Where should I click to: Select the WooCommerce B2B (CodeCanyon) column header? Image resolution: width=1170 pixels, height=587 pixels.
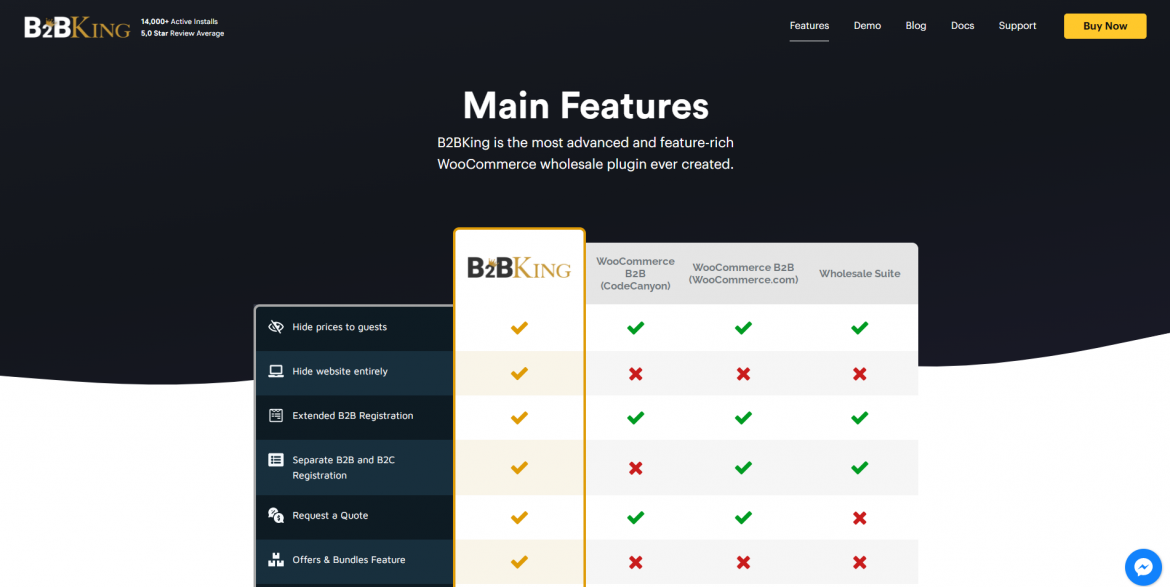pyautogui.click(x=635, y=274)
